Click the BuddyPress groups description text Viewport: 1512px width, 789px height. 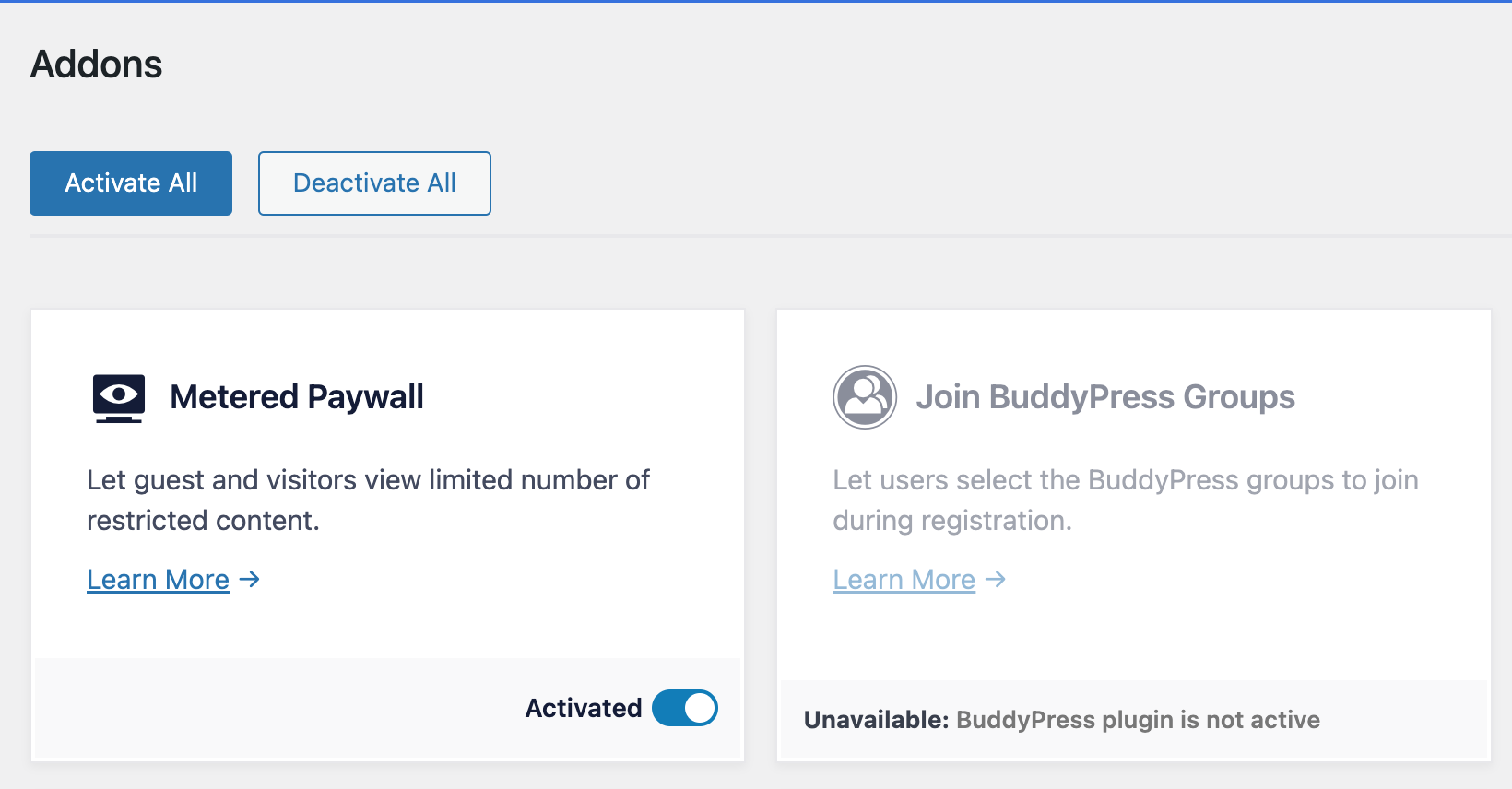(x=1125, y=500)
